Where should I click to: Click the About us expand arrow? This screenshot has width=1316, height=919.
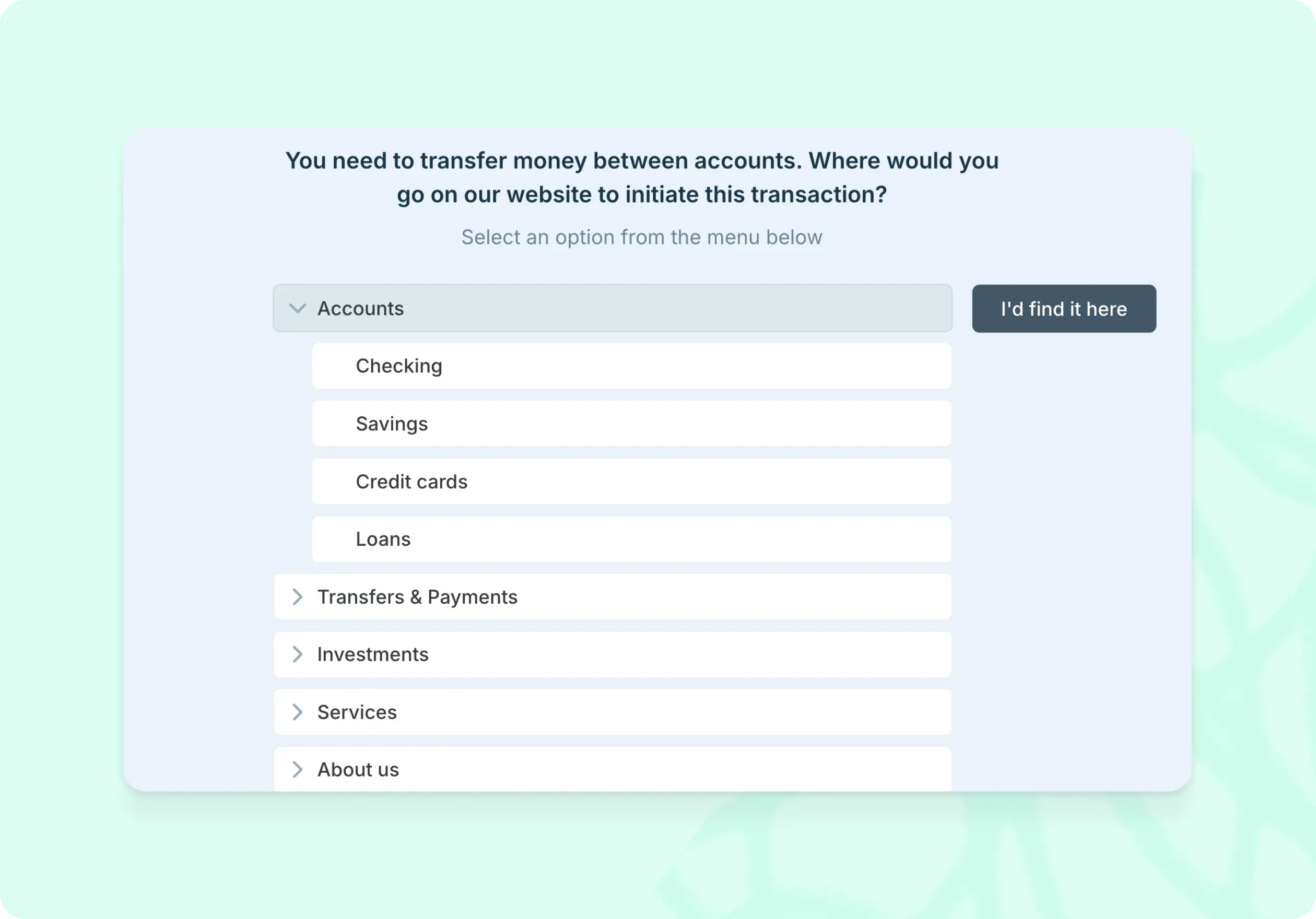tap(298, 770)
